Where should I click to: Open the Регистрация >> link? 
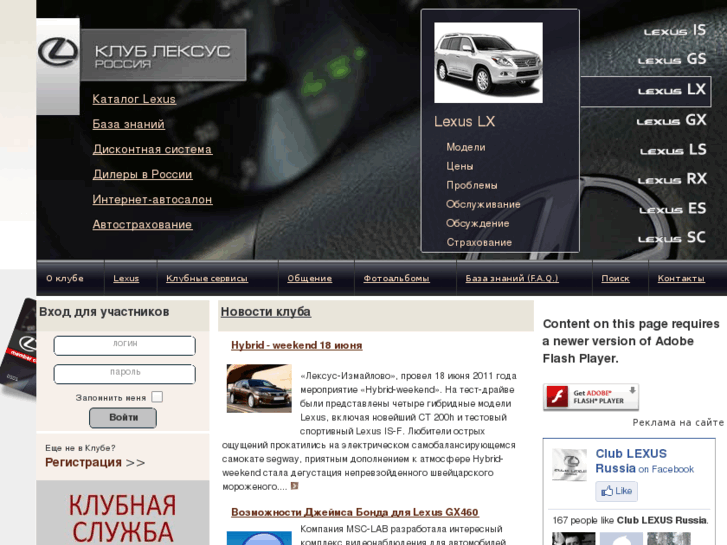tap(95, 462)
